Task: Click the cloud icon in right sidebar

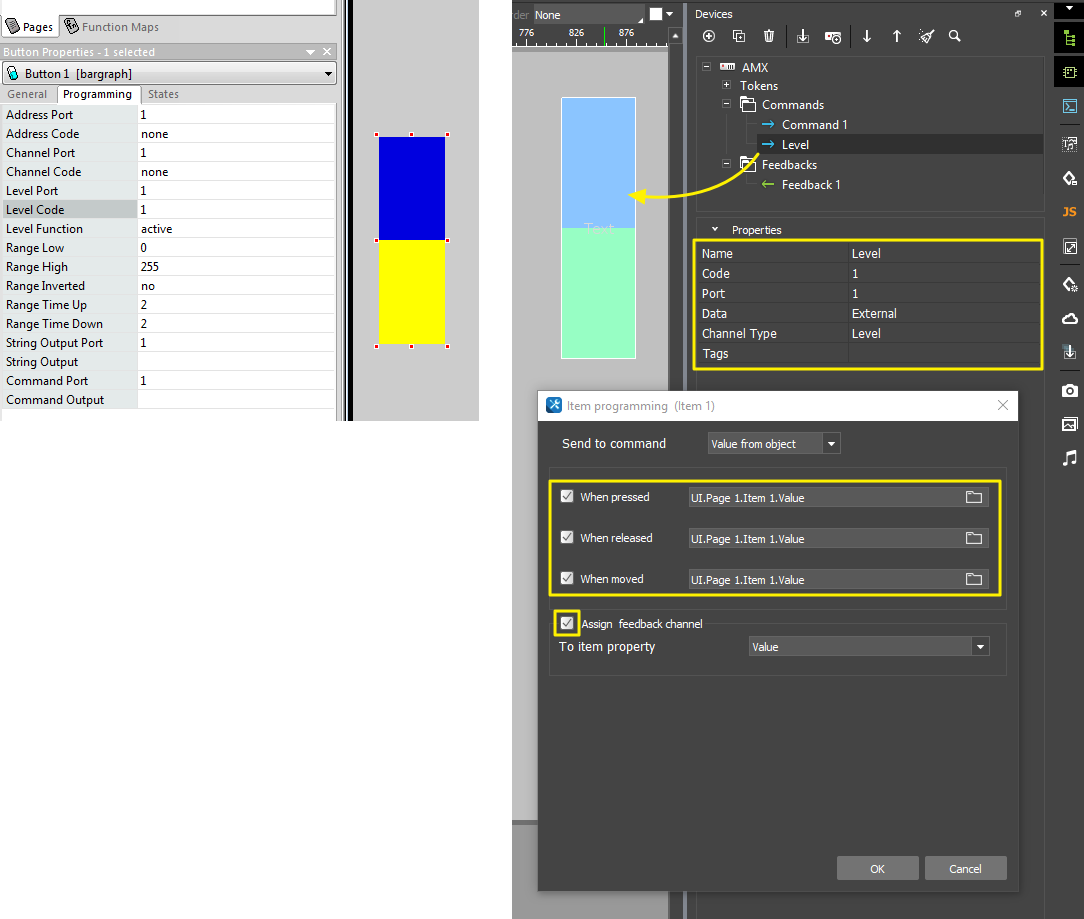Action: pos(1069,319)
